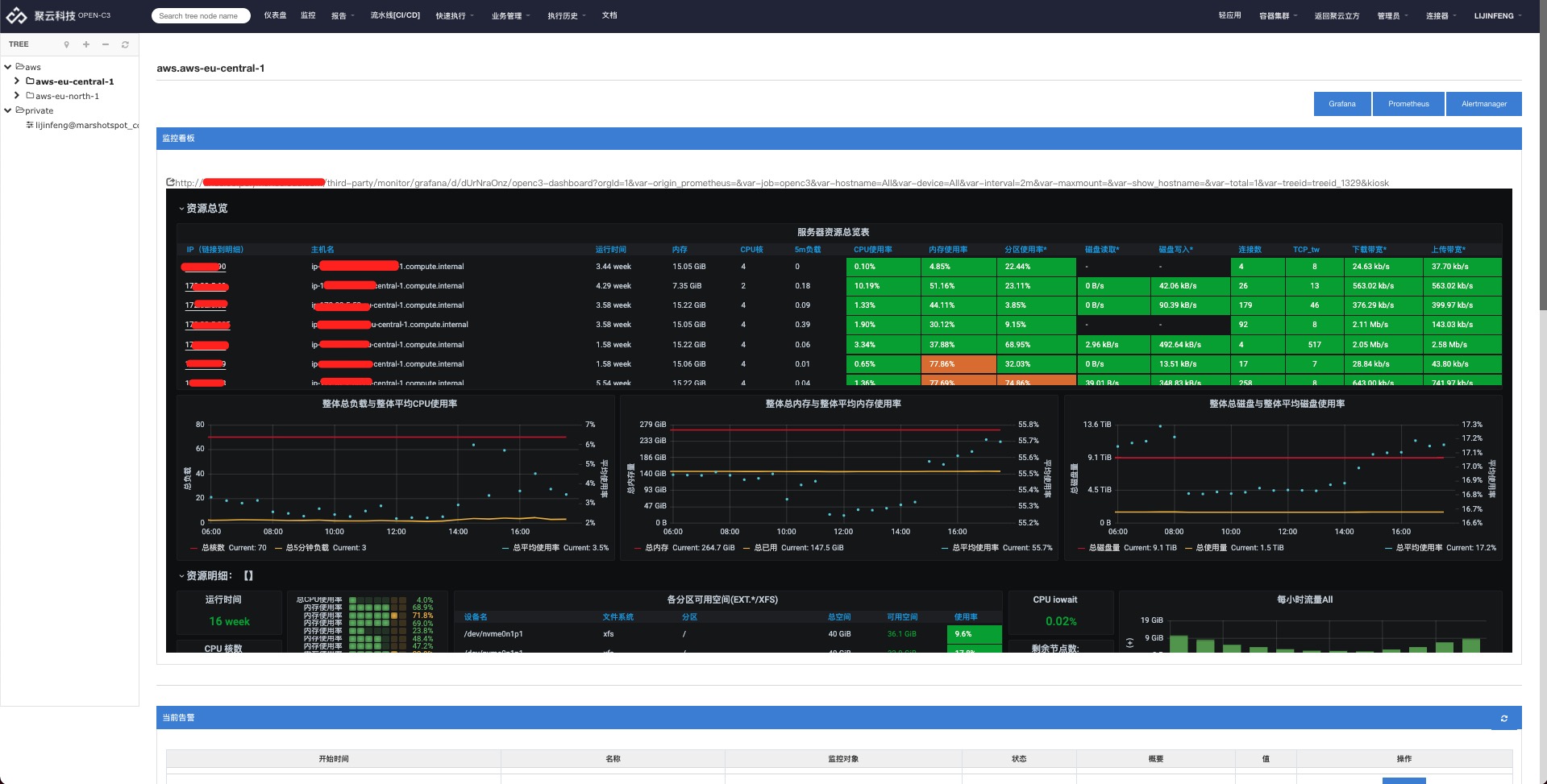Open the LIJINFENG user menu
Screen dimensions: 1547x784
coord(1499,15)
